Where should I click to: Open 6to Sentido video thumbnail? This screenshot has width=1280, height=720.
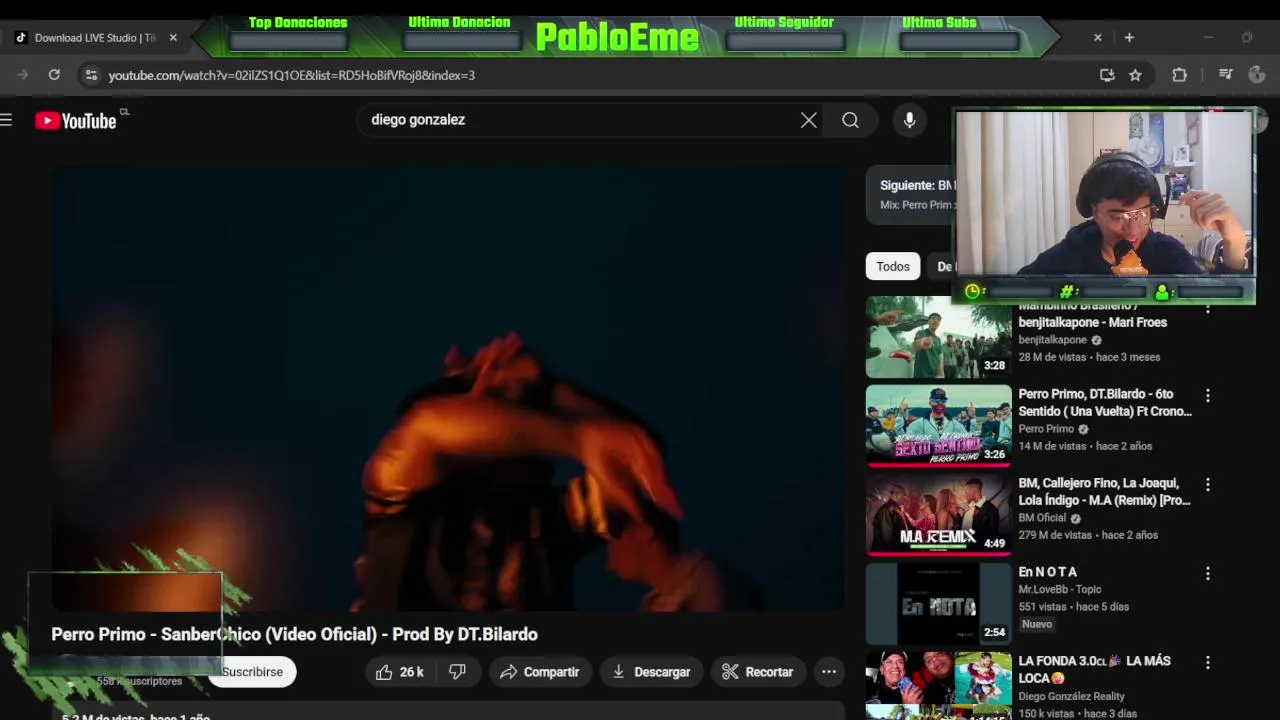[x=938, y=426]
